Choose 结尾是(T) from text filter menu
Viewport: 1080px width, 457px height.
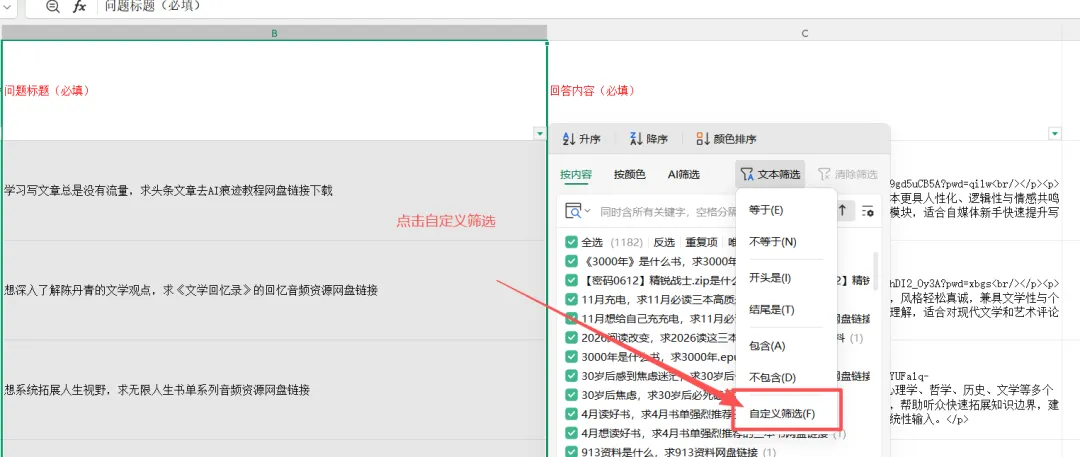(x=786, y=310)
